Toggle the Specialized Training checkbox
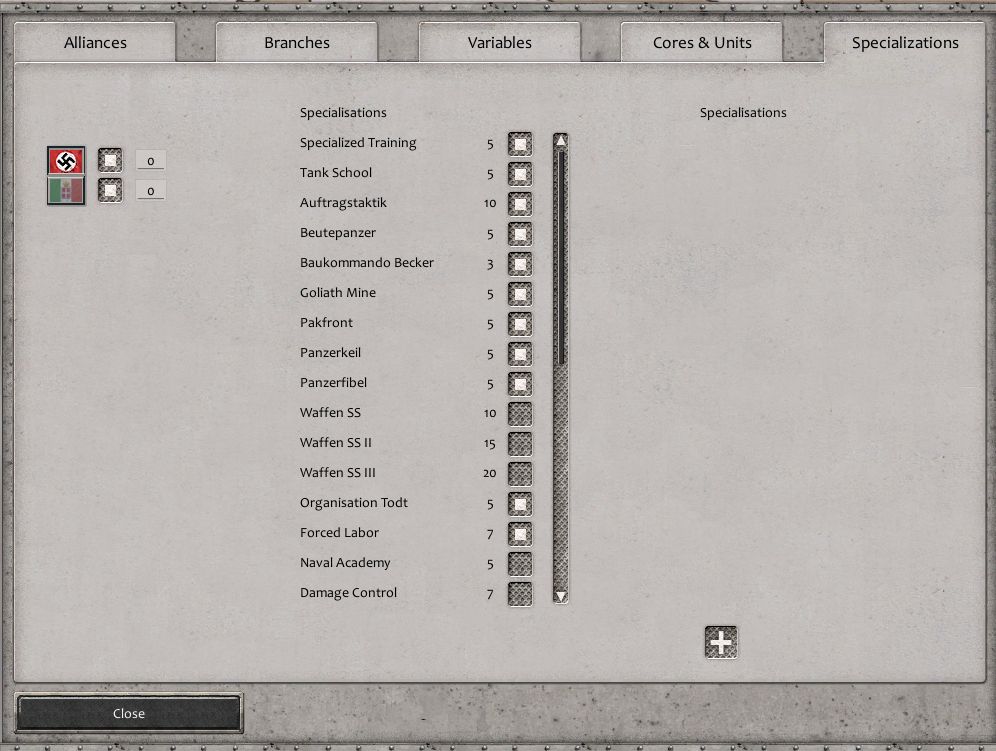This screenshot has width=996, height=751. coord(520,144)
